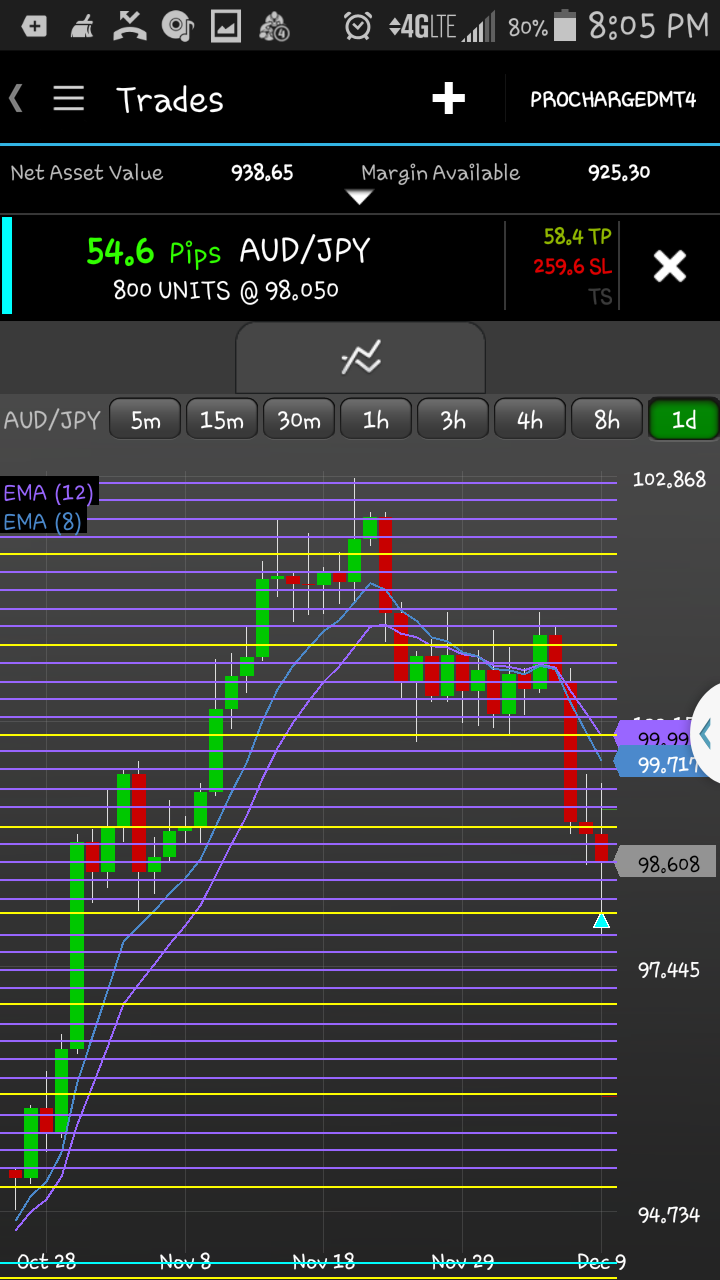The height and width of the screenshot is (1280, 720).
Task: Tap the cyan trade entry arrow marker
Action: 601,920
